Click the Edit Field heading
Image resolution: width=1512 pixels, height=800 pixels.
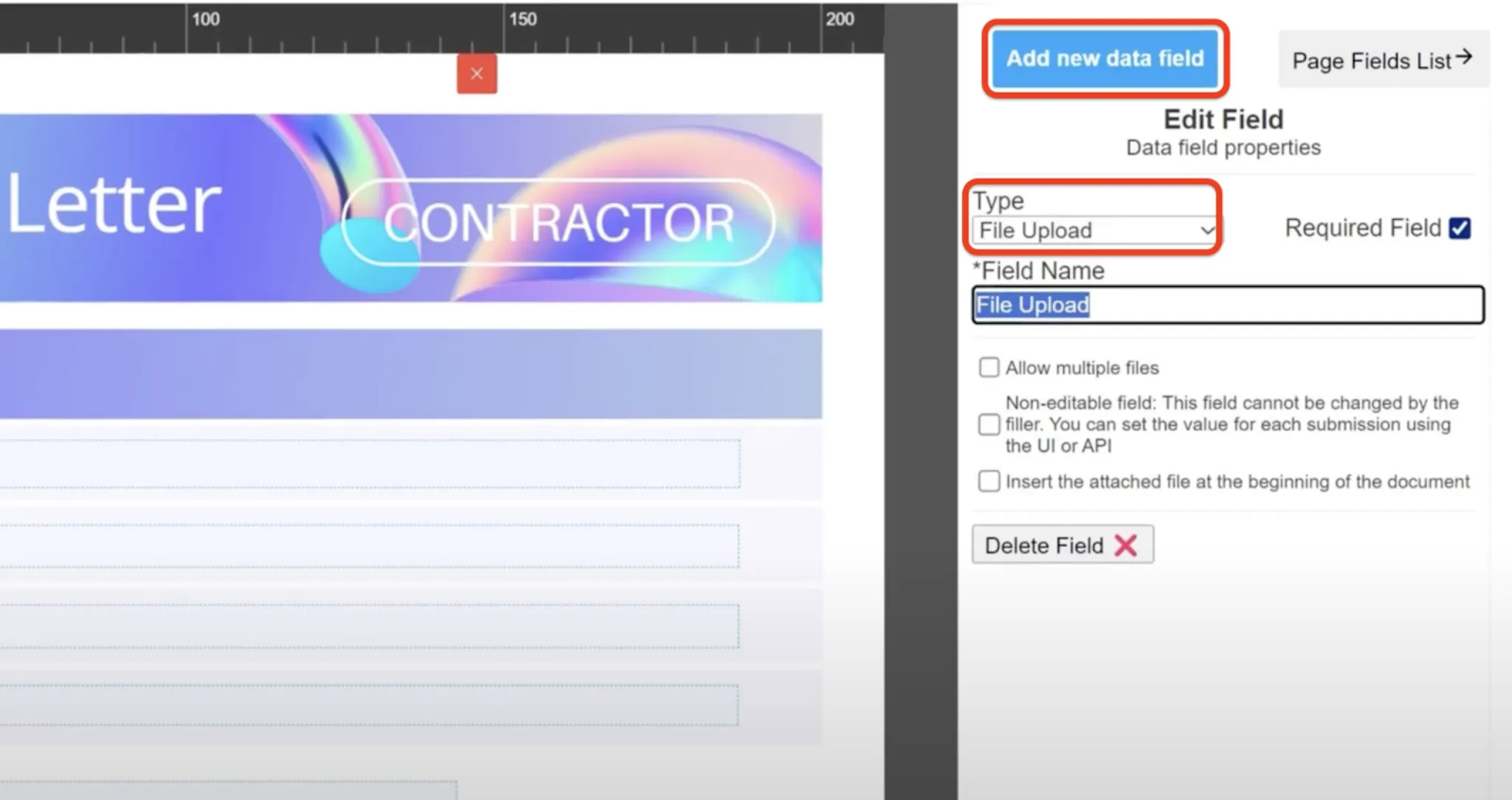(1223, 119)
